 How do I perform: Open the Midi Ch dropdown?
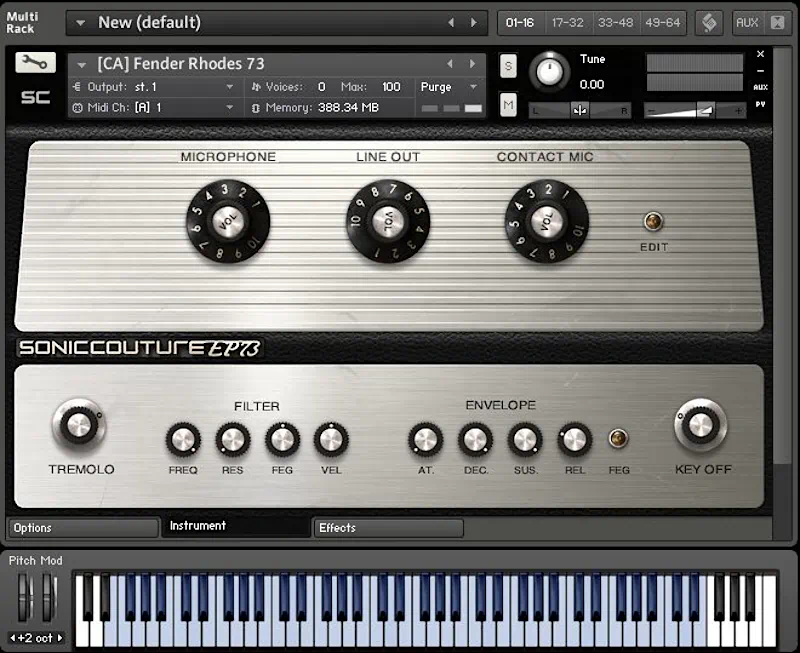click(230, 108)
